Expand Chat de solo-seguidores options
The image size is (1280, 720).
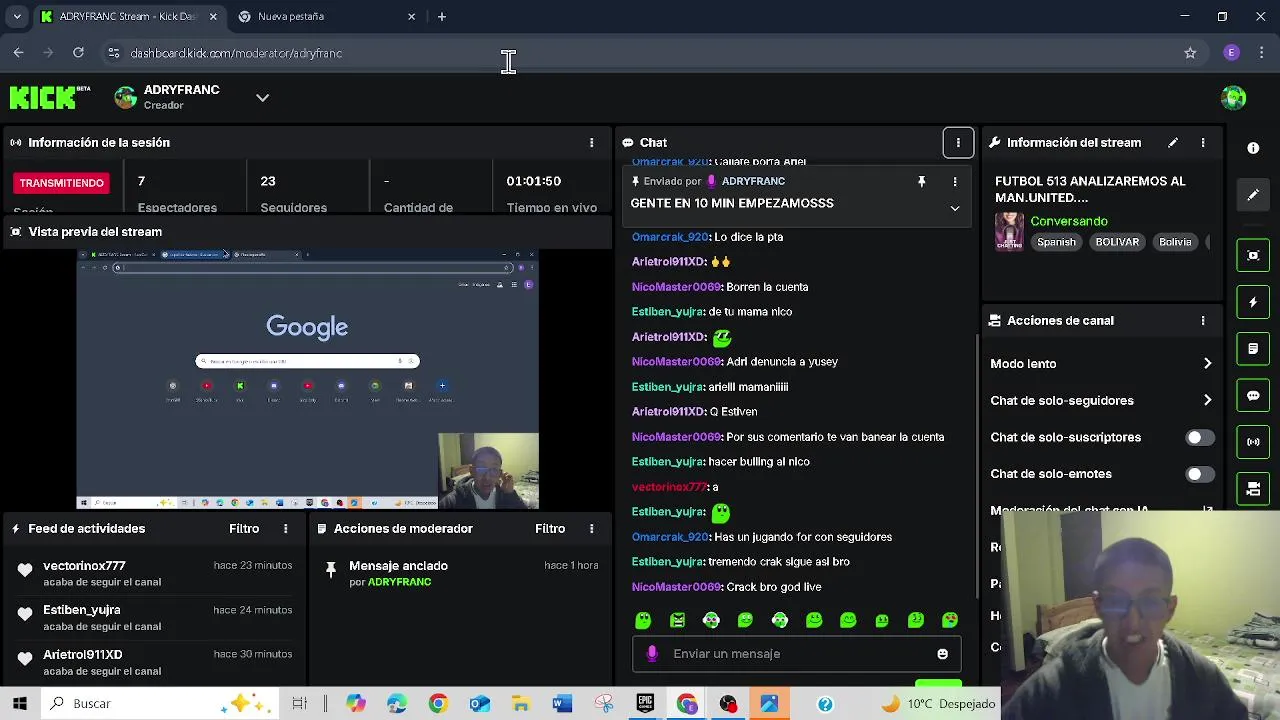click(1207, 401)
